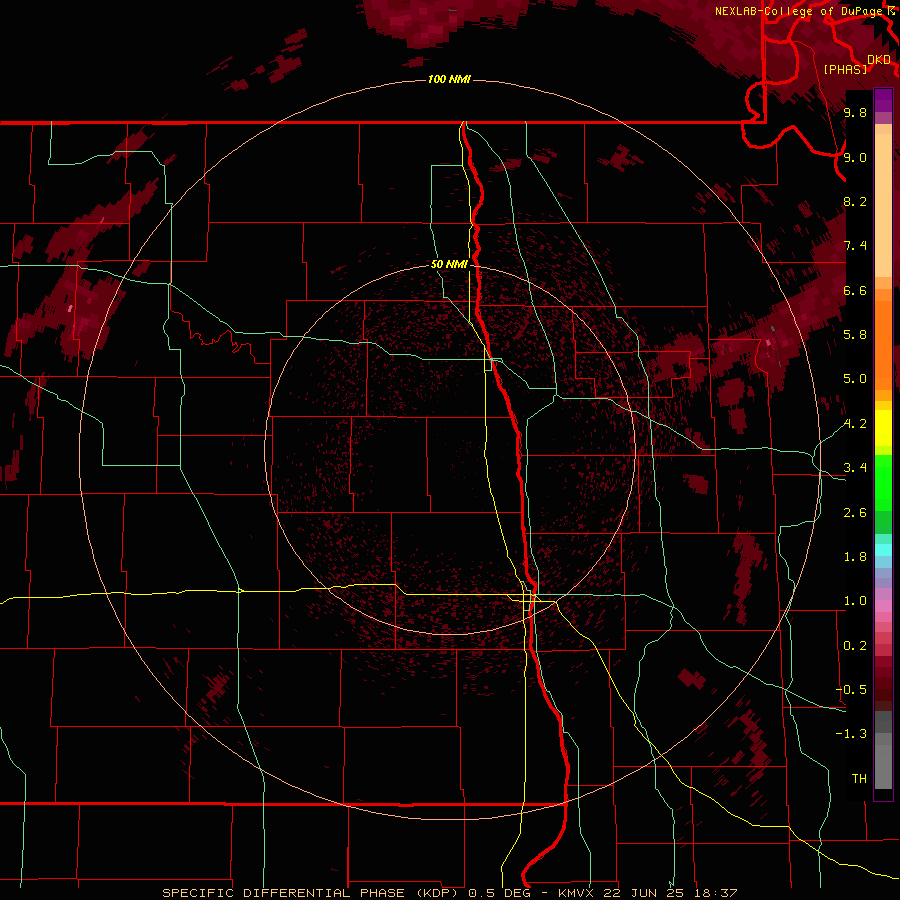Screen dimensions: 900x900
Task: Click the "KMVX" station ID in the caption
Action: click(575, 893)
